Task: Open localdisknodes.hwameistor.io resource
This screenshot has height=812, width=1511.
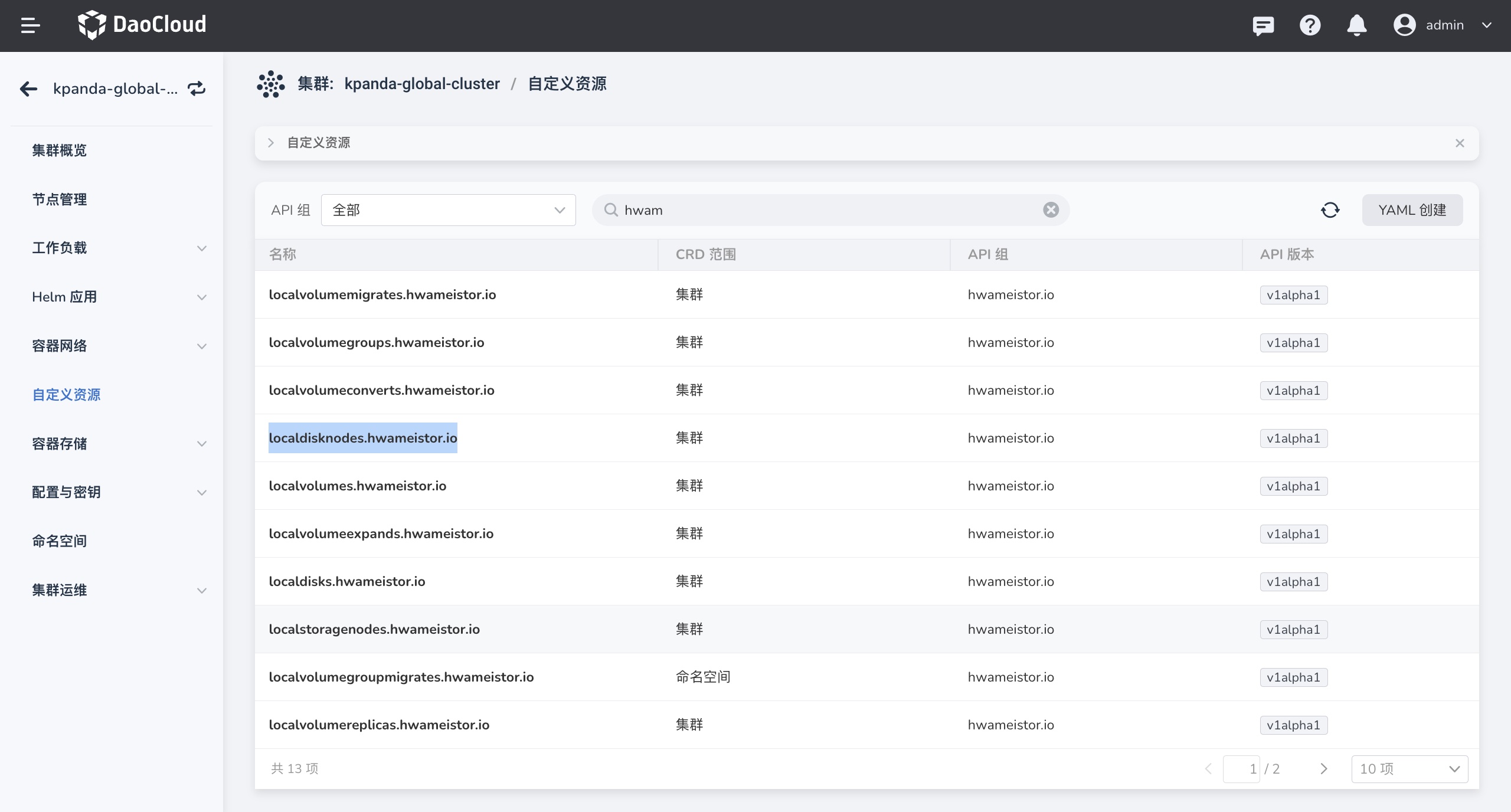Action: pos(363,438)
